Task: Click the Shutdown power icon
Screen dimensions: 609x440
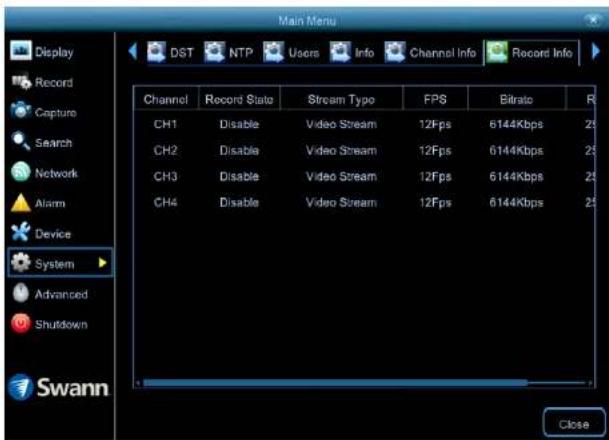Action: [x=21, y=323]
